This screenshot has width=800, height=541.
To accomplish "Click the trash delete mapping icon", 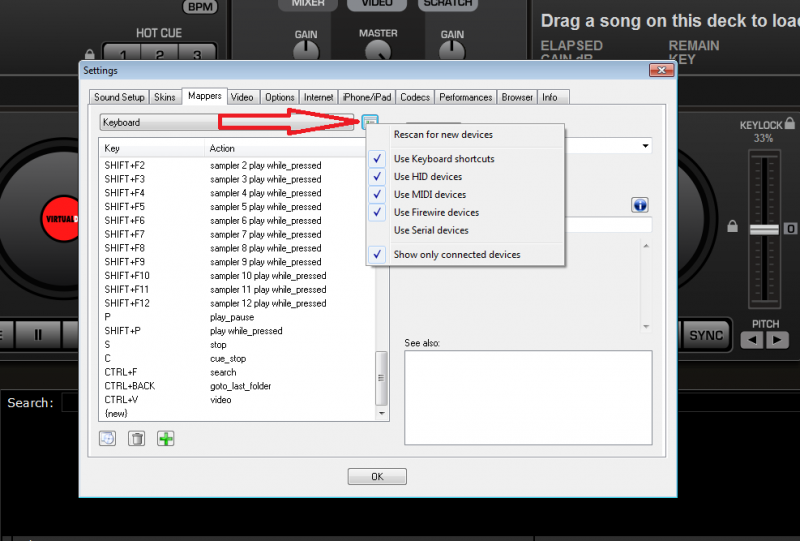I will tap(136, 438).
